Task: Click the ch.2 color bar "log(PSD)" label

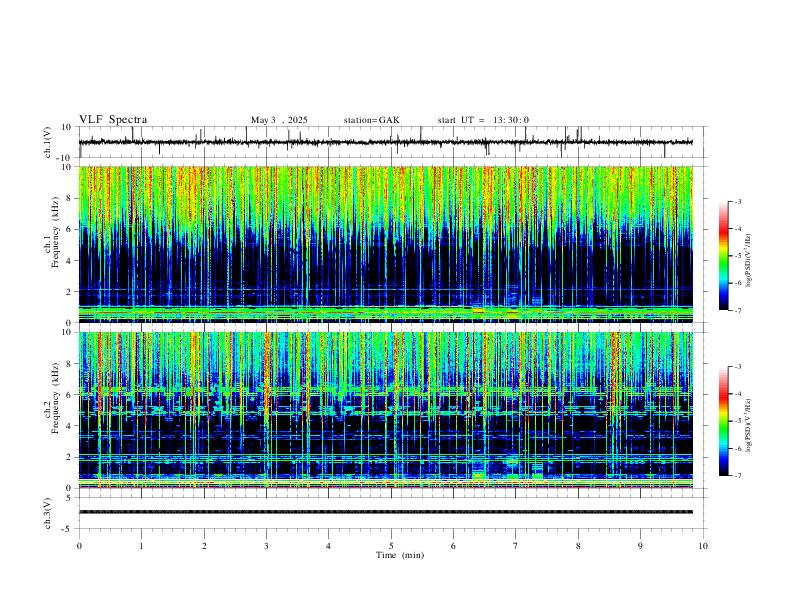Action: pyautogui.click(x=749, y=426)
